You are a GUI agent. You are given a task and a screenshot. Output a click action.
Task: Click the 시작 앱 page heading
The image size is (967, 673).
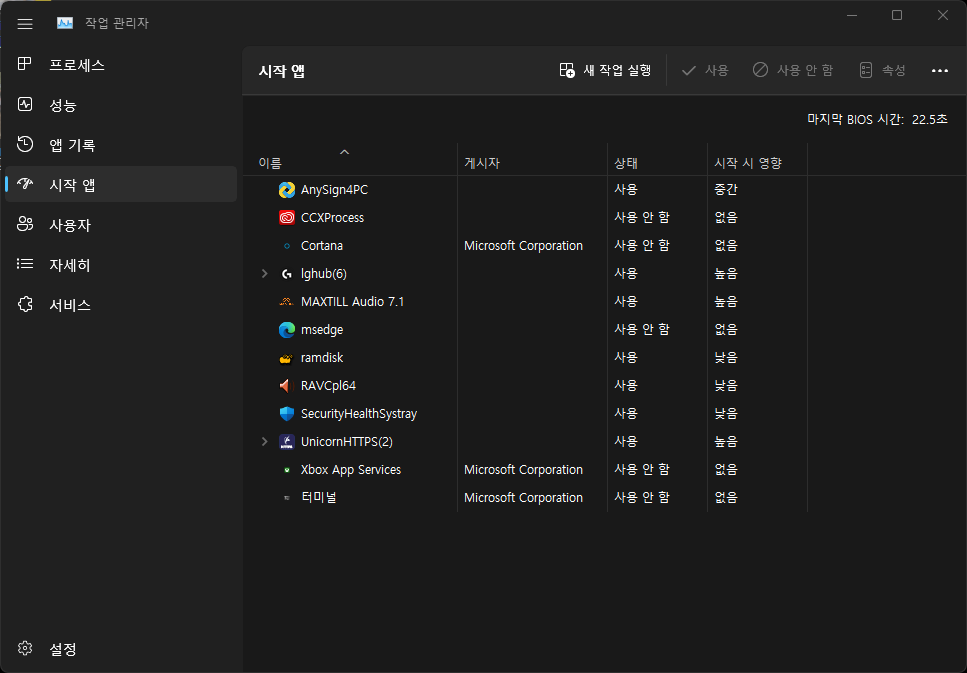tap(282, 71)
